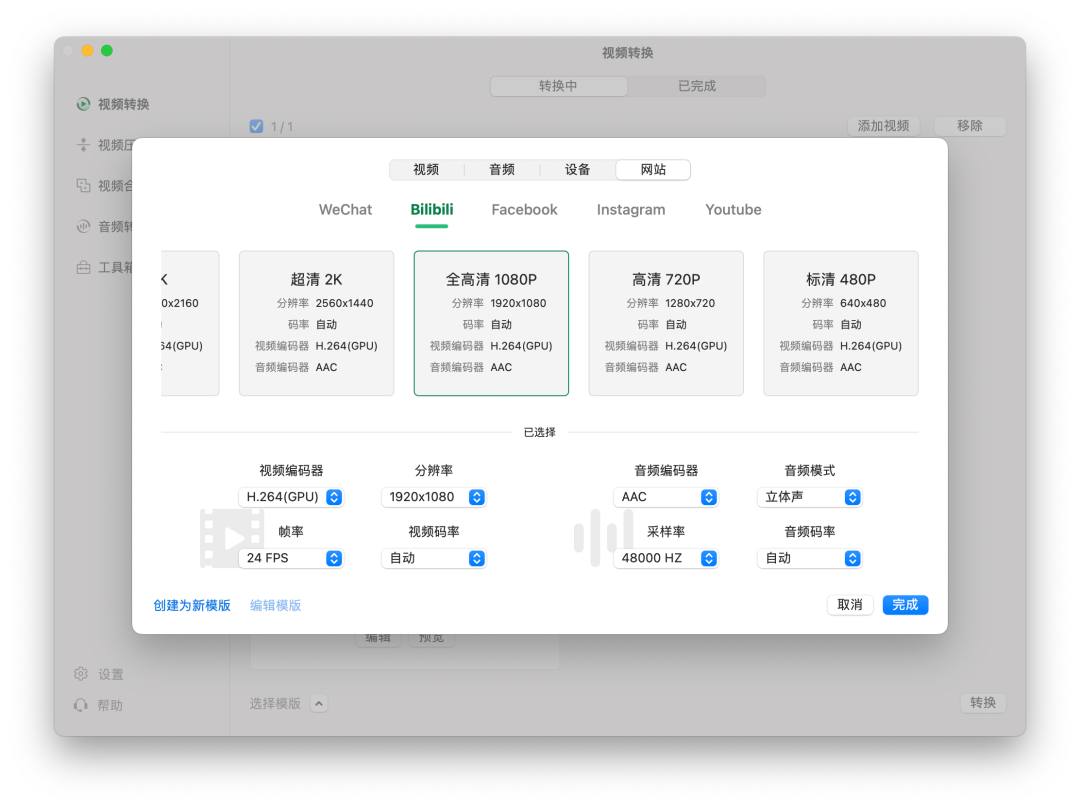Select the WeChat site tab
This screenshot has width=1080, height=808.
click(345, 209)
